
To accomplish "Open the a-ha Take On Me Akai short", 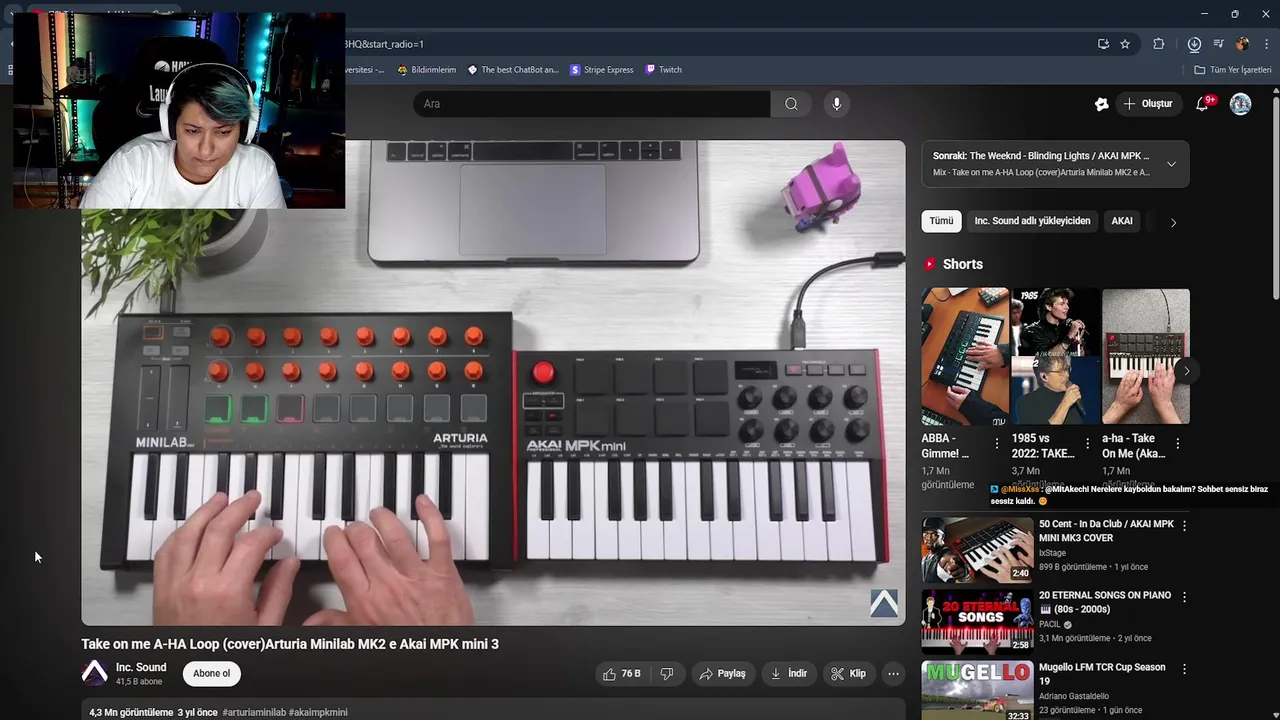I will point(1146,357).
